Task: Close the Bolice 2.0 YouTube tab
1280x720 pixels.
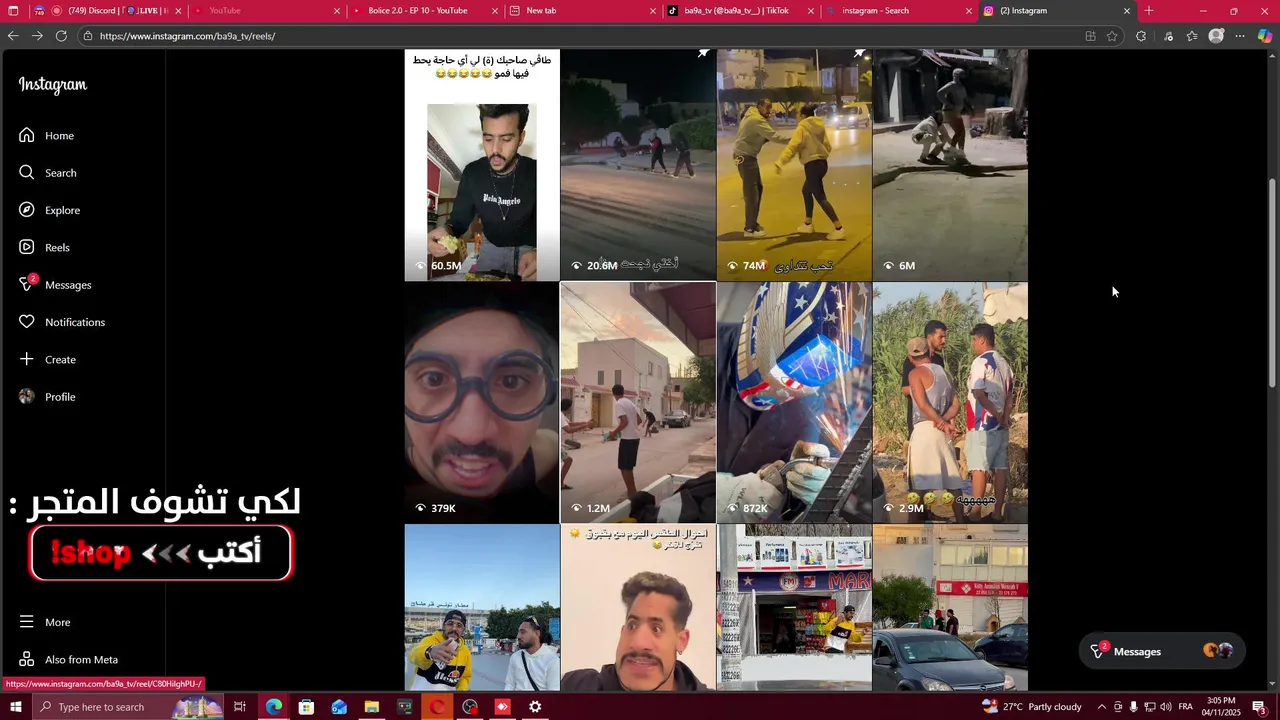Action: point(495,11)
